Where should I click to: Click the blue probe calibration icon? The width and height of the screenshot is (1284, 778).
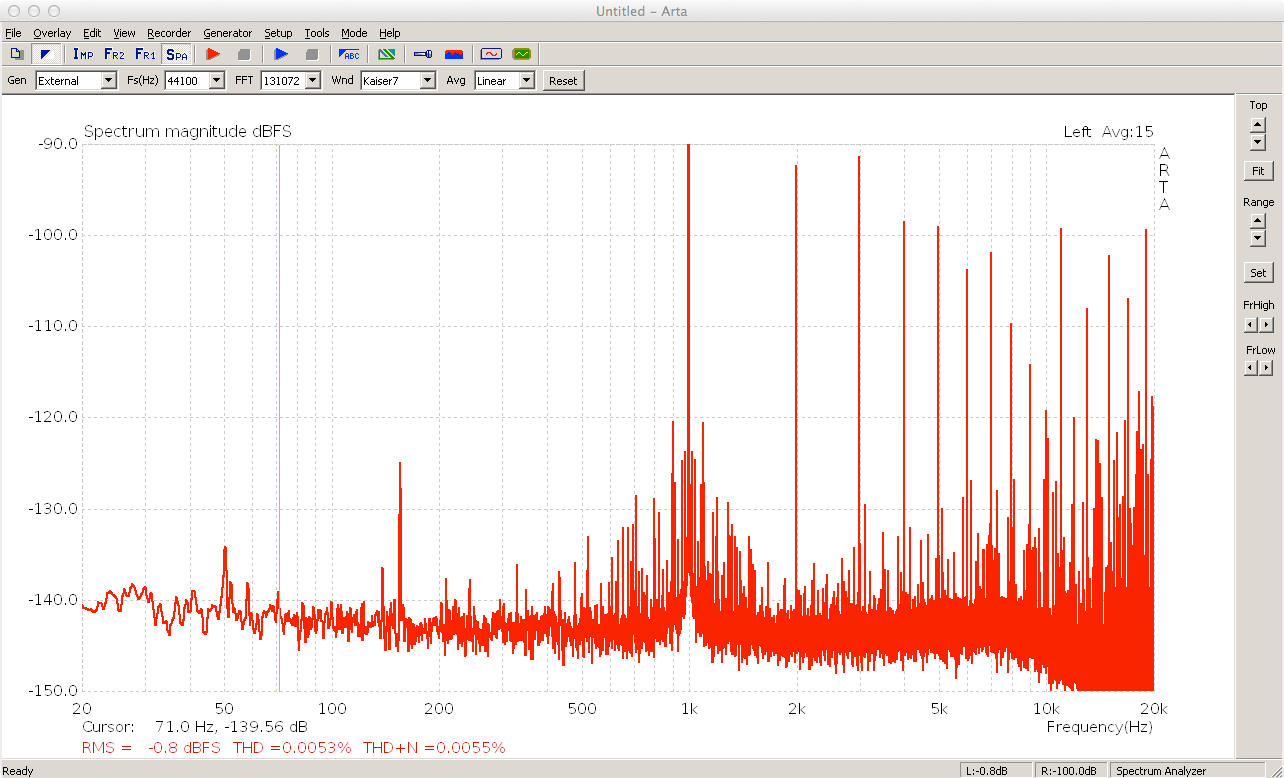pyautogui.click(x=423, y=54)
